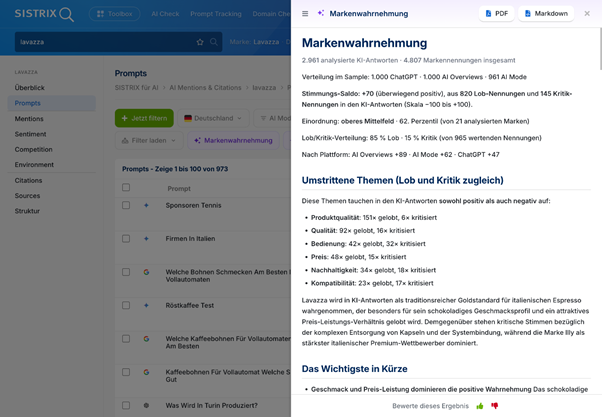Open the Filter laden dropdown
The height and width of the screenshot is (417, 602).
[149, 141]
